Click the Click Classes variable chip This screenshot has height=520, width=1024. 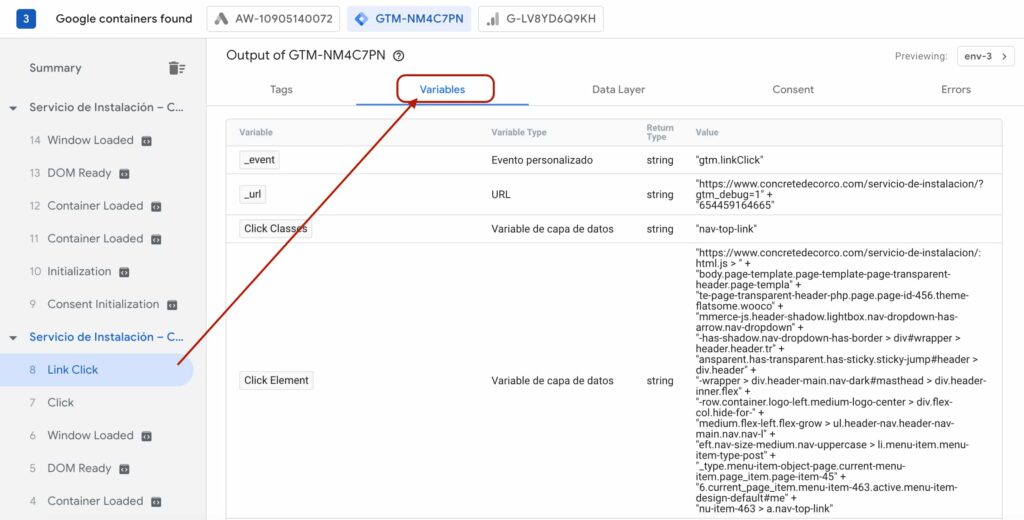(x=276, y=229)
